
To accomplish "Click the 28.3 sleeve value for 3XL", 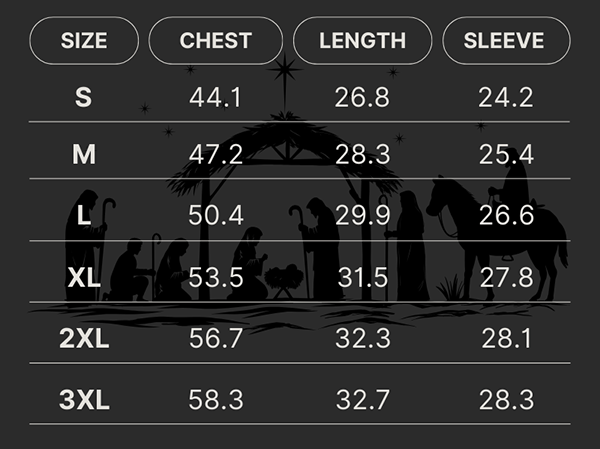I will [505, 401].
